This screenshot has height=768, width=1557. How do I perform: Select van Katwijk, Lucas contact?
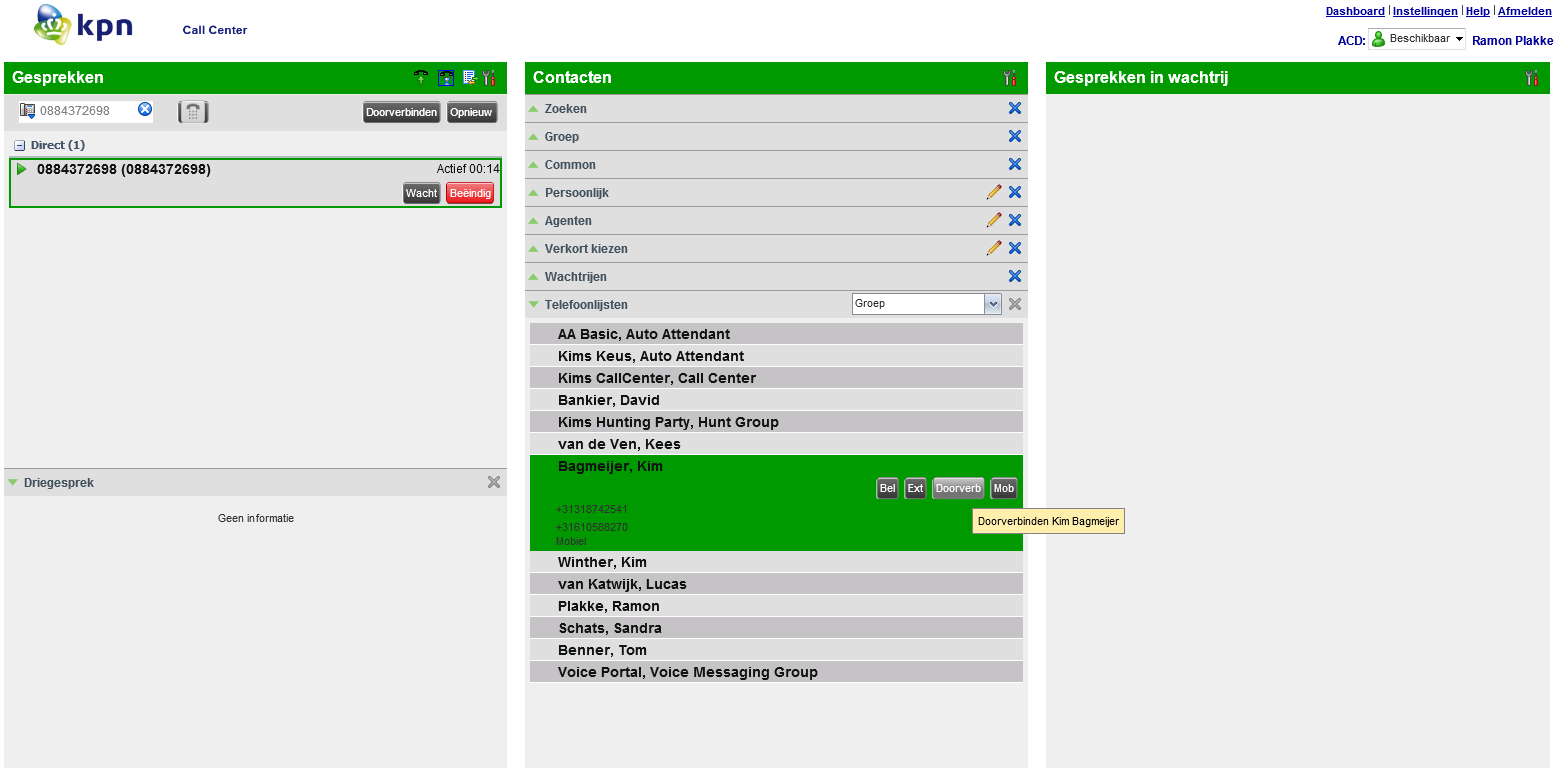pos(776,584)
